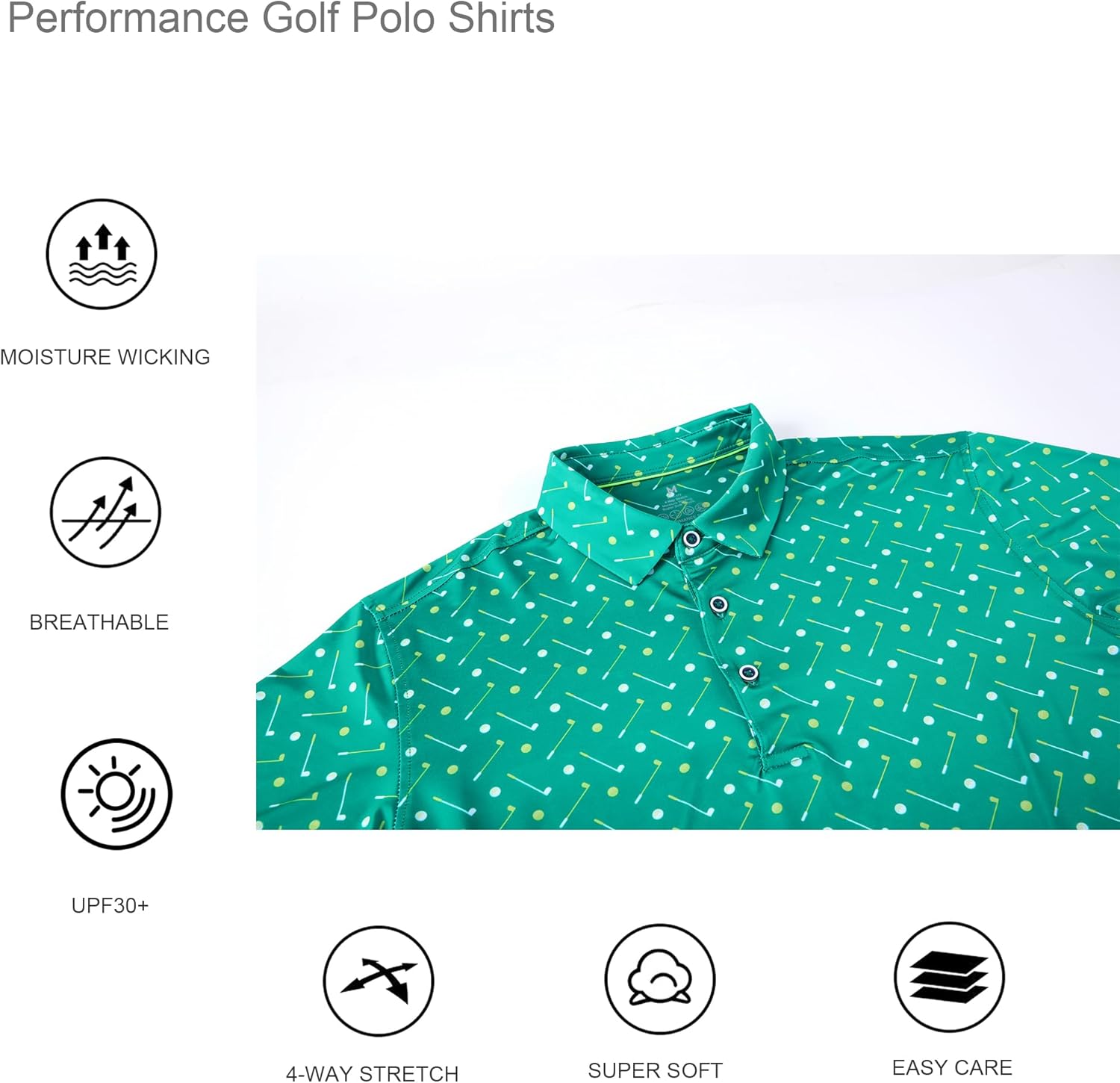Select the 4-WAY STRETCH label
Image resolution: width=1120 pixels, height=1083 pixels.
(x=373, y=1073)
